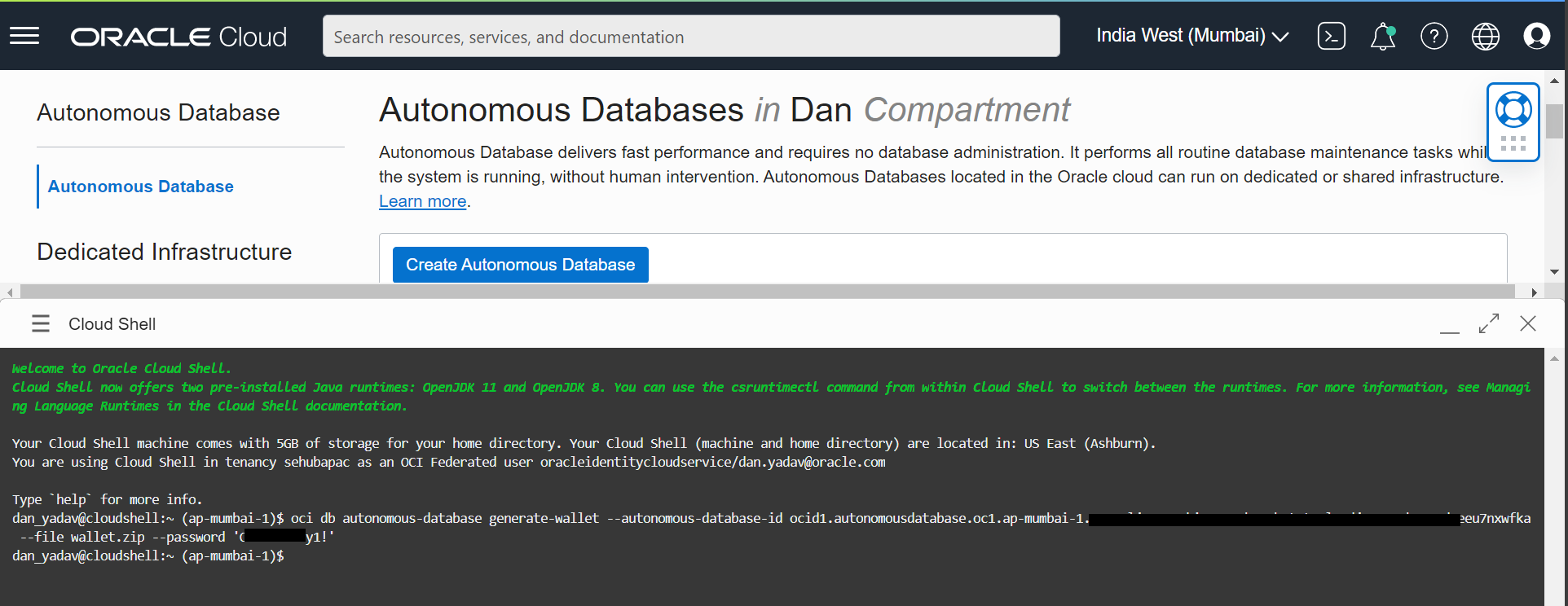This screenshot has height=606, width=1568.
Task: Close the Cloud Shell panel
Action: coord(1528,323)
